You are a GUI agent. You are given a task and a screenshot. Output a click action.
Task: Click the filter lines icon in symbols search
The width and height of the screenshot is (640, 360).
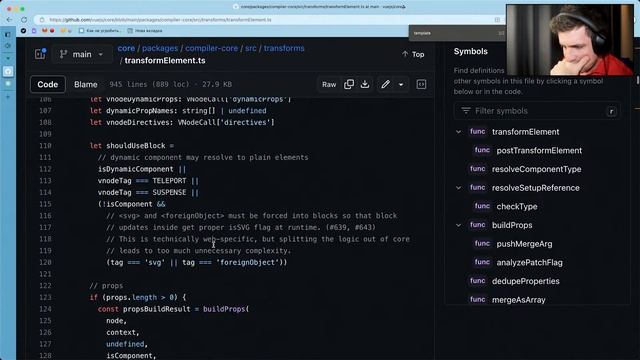[x=466, y=111]
